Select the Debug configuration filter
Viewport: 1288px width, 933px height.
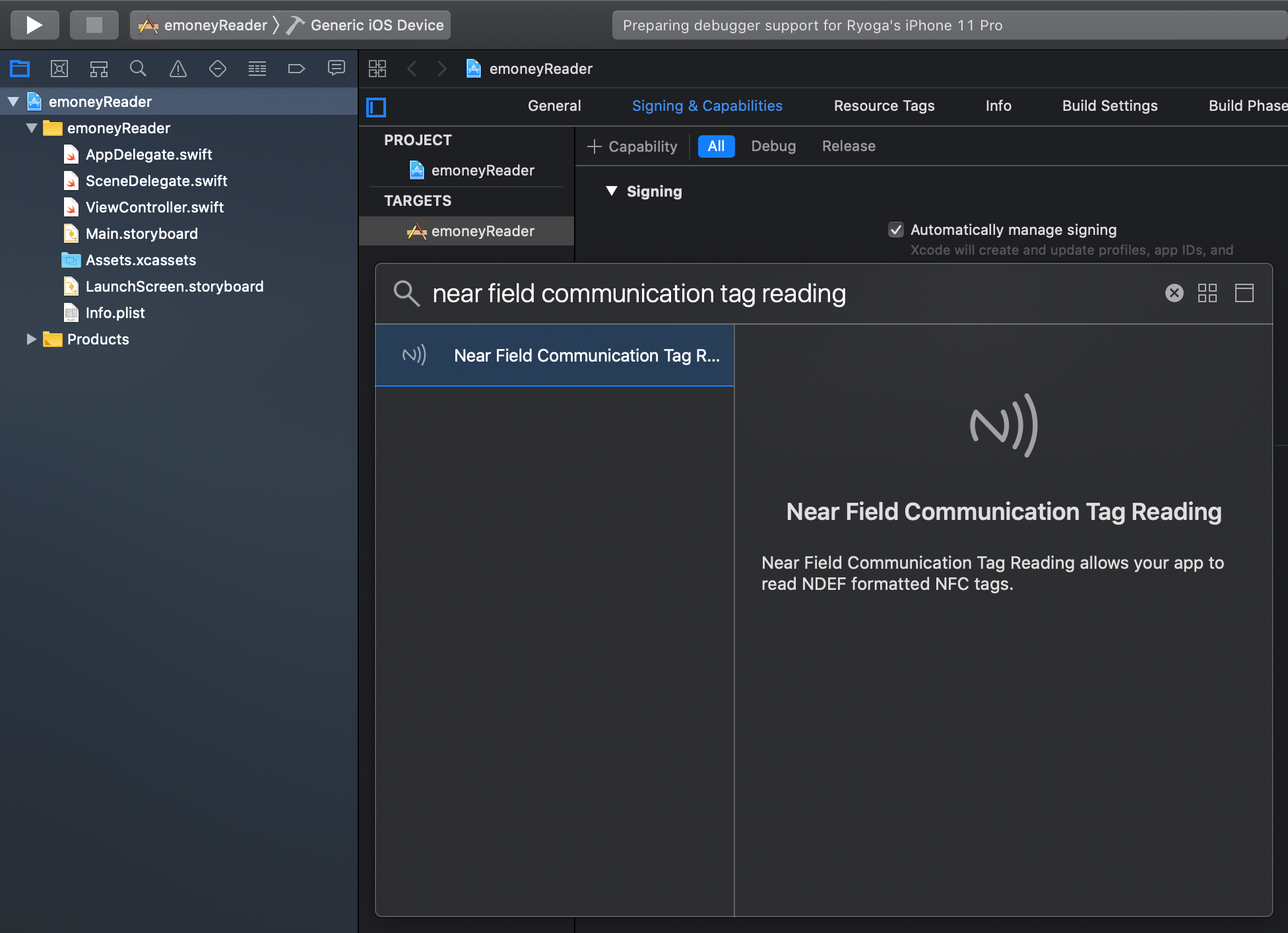[x=773, y=146]
